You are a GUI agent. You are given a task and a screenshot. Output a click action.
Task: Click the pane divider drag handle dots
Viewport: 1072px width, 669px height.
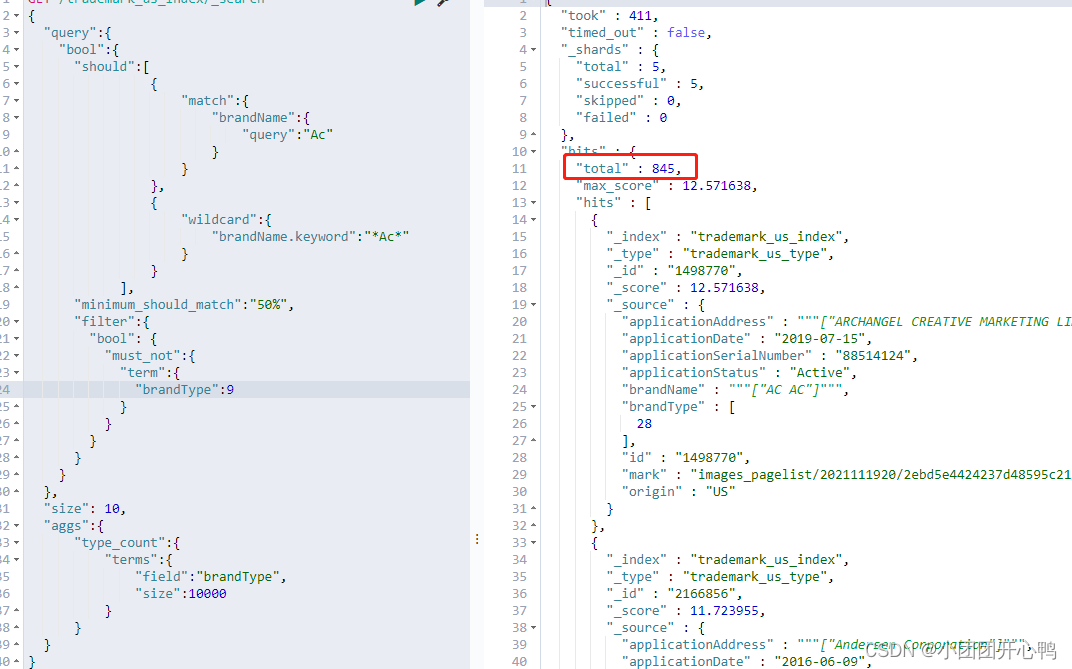477,539
